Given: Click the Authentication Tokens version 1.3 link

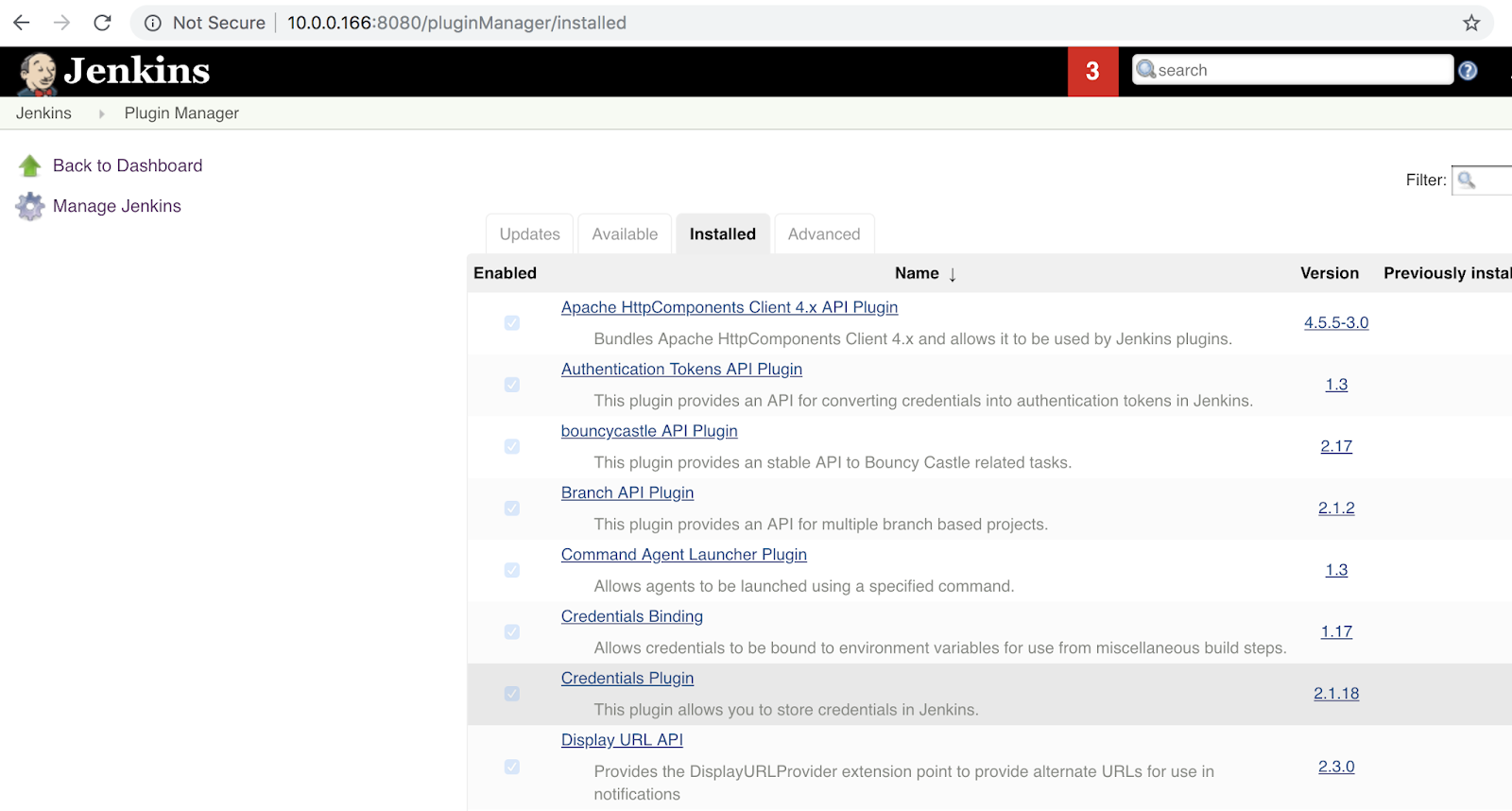Looking at the screenshot, I should click(x=1336, y=385).
